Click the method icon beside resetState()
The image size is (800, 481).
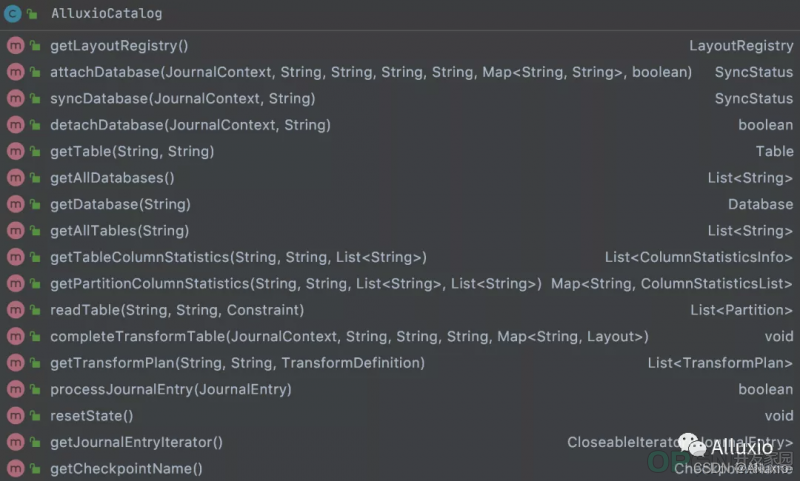click(15, 416)
